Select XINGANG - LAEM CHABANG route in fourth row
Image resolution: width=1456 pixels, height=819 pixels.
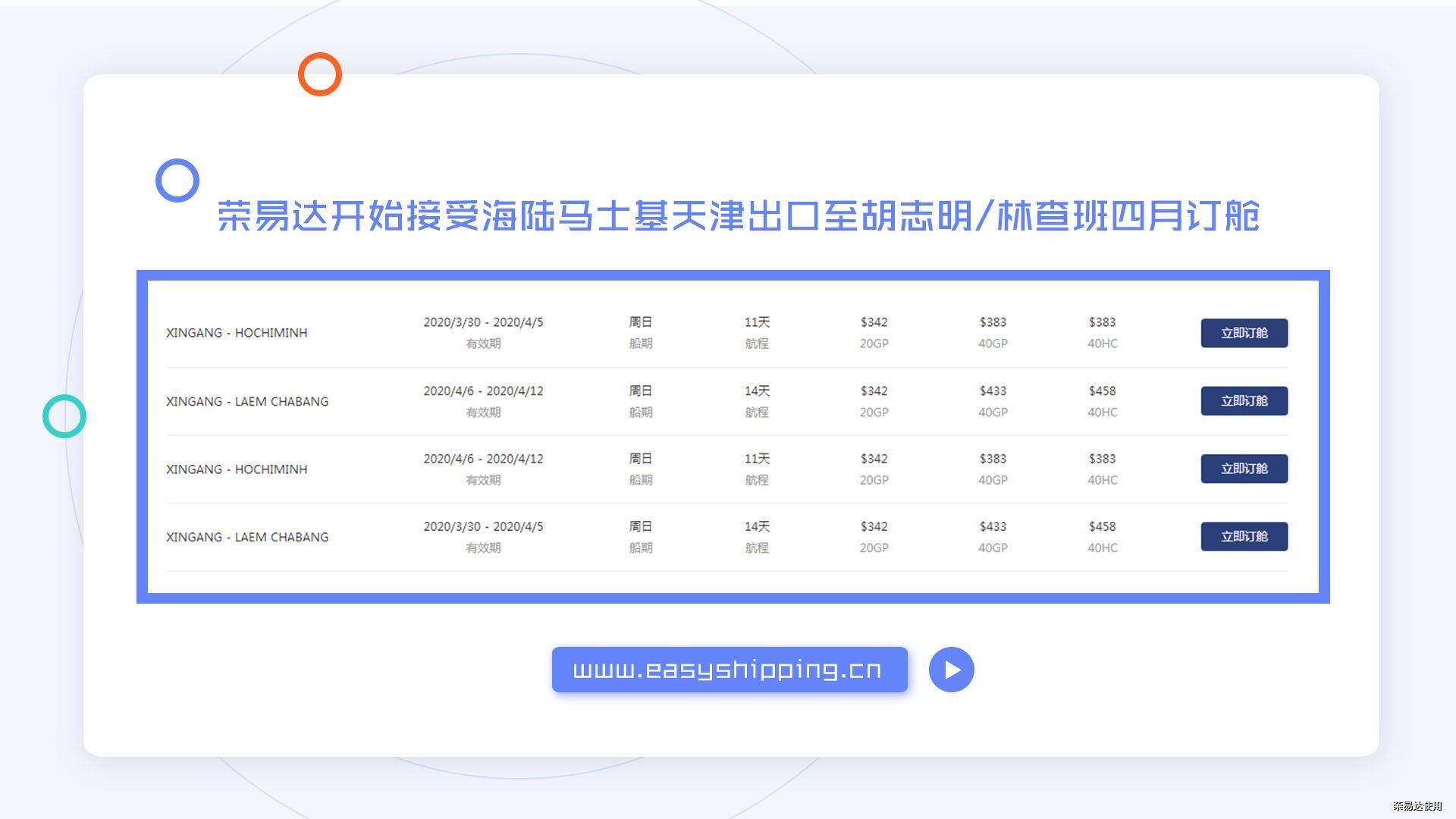point(247,537)
